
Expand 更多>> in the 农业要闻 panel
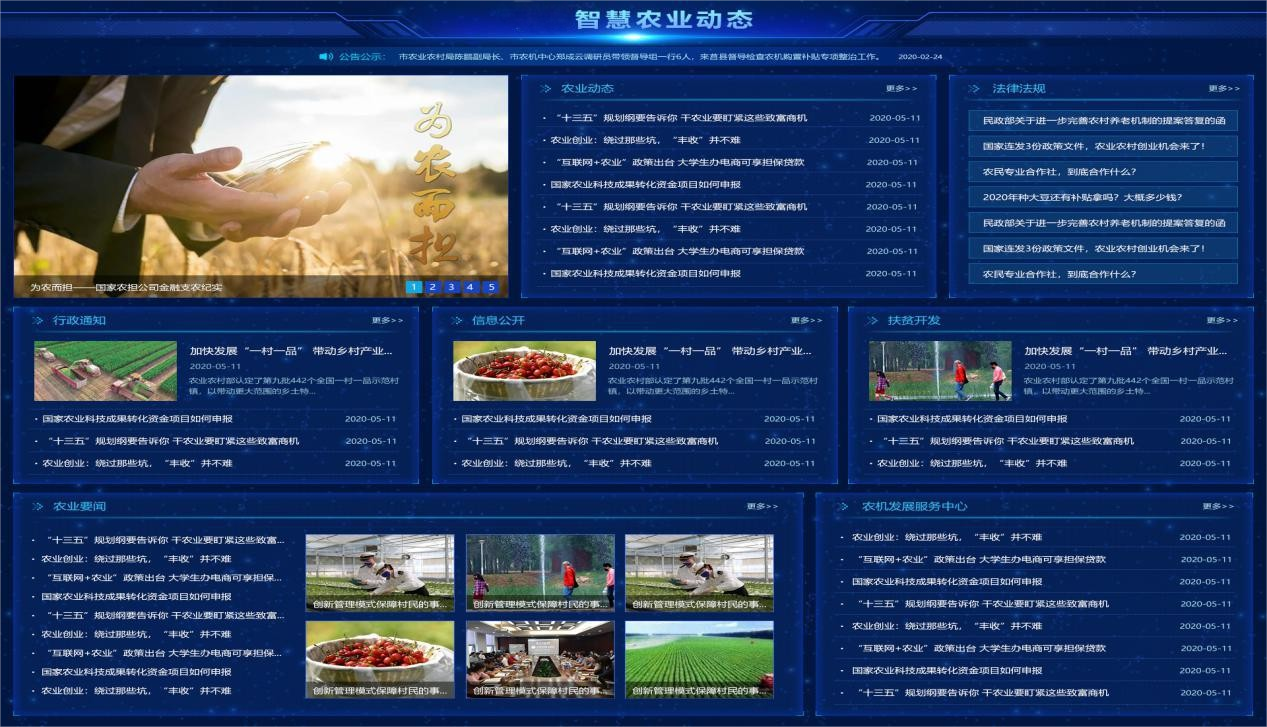762,507
